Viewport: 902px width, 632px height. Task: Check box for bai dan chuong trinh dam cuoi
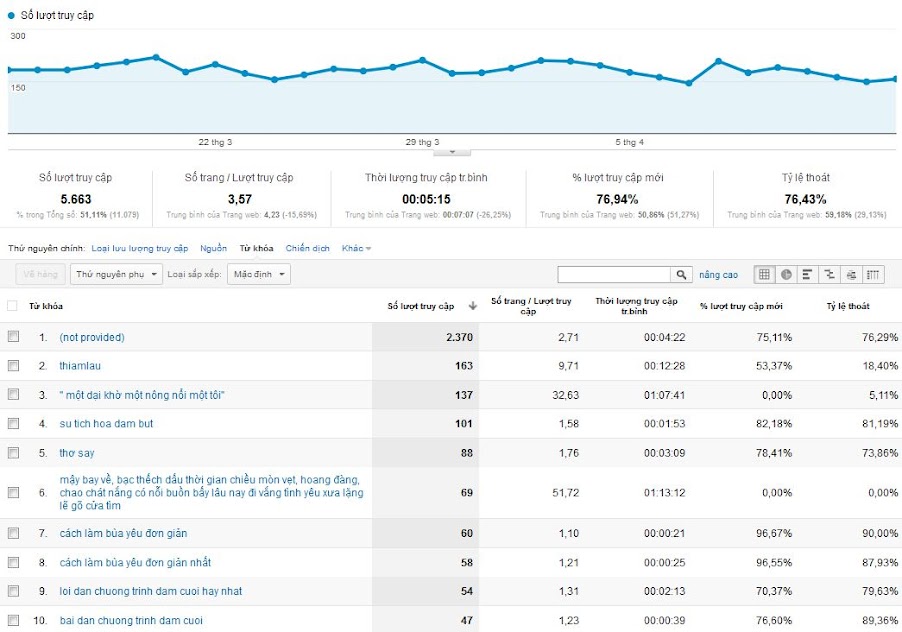click(13, 620)
